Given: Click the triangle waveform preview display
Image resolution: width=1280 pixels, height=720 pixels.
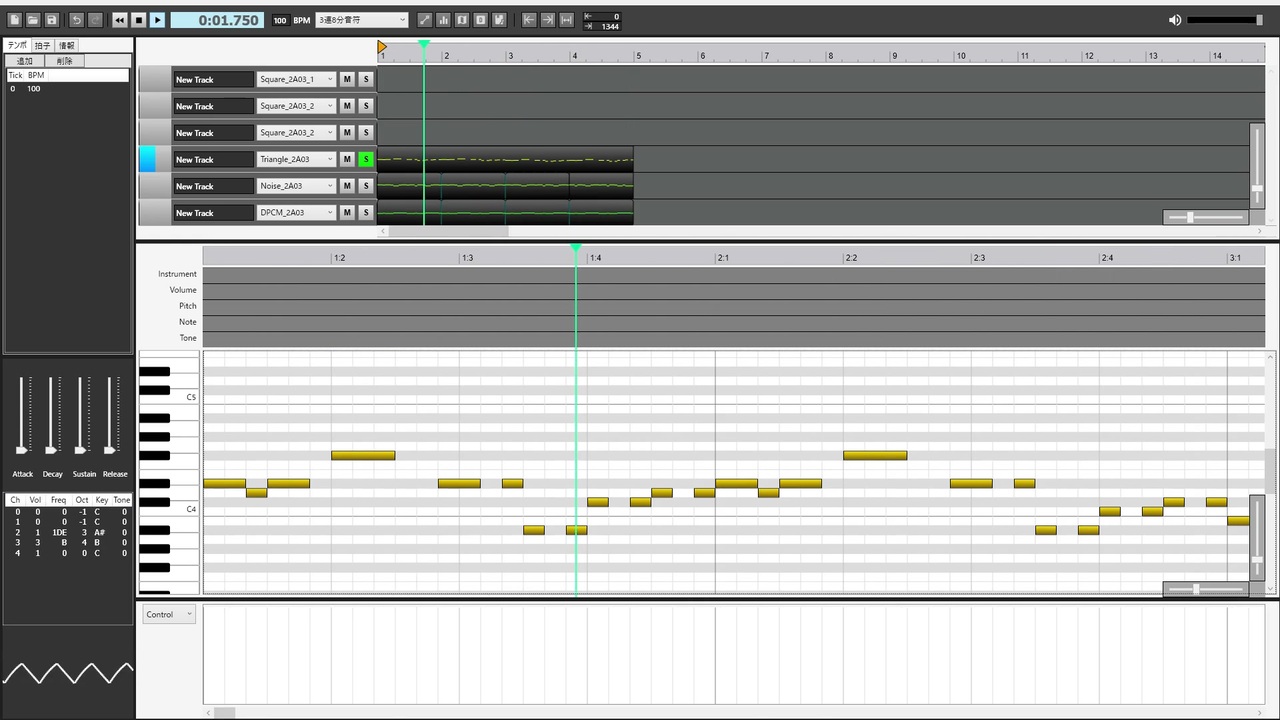Looking at the screenshot, I should 67,672.
